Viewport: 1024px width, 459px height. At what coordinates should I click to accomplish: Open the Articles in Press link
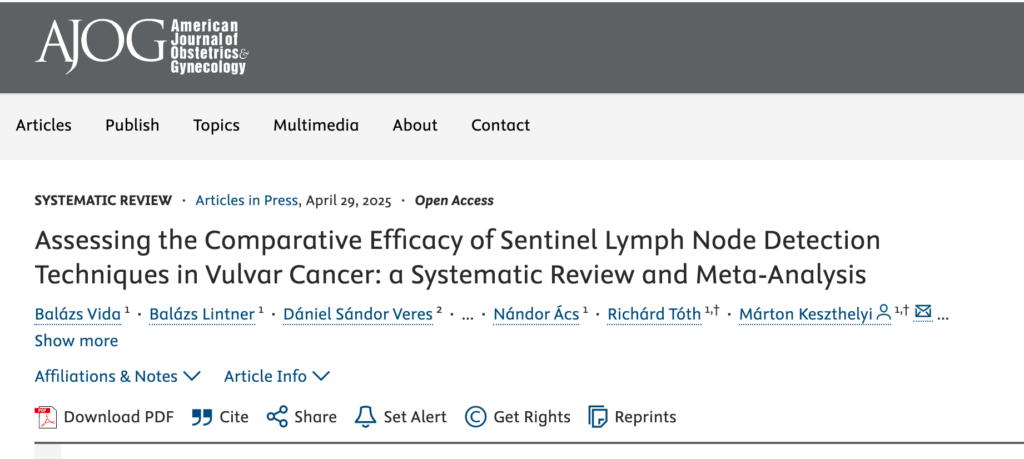(246, 200)
